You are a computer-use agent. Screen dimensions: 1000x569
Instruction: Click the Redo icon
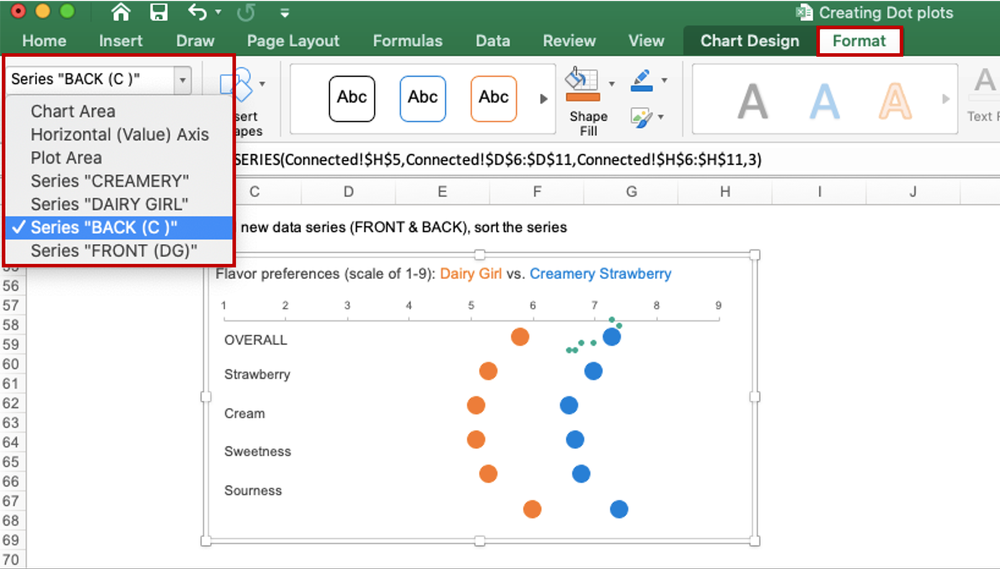click(x=246, y=12)
